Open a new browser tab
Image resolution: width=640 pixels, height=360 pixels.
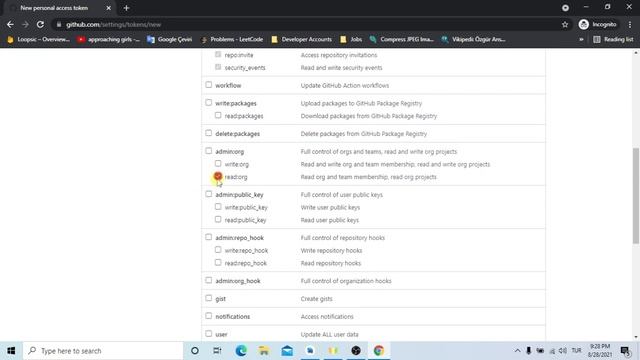[126, 8]
